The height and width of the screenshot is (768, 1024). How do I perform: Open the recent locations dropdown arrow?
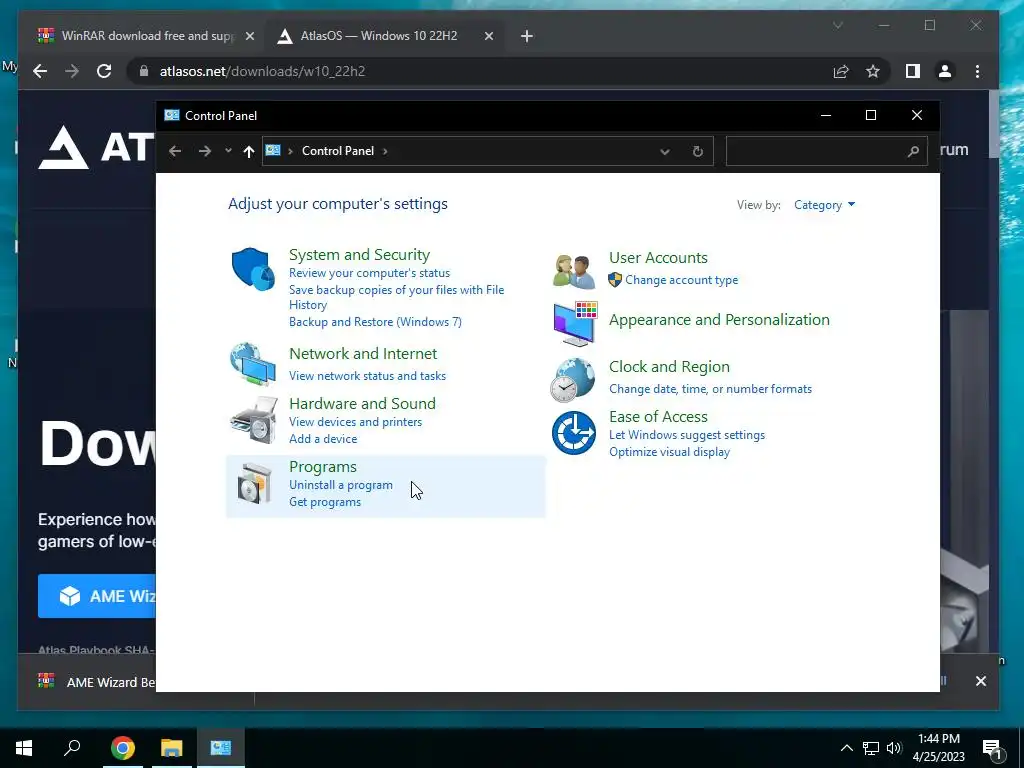(228, 151)
